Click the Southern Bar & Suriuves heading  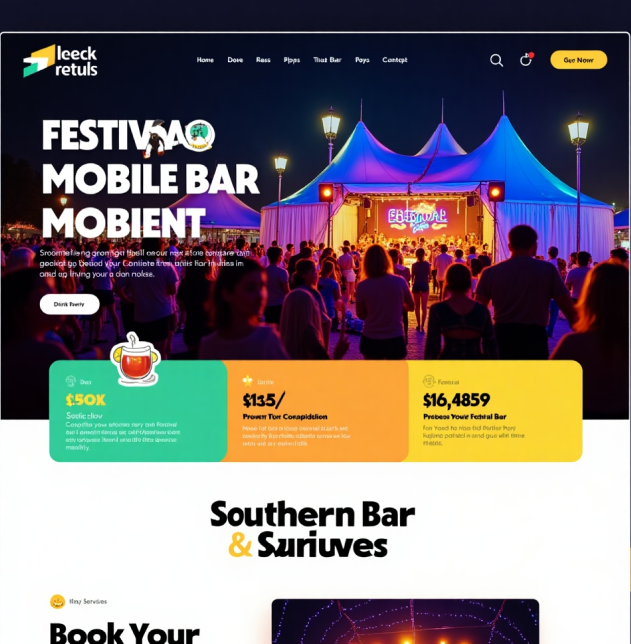coord(313,529)
